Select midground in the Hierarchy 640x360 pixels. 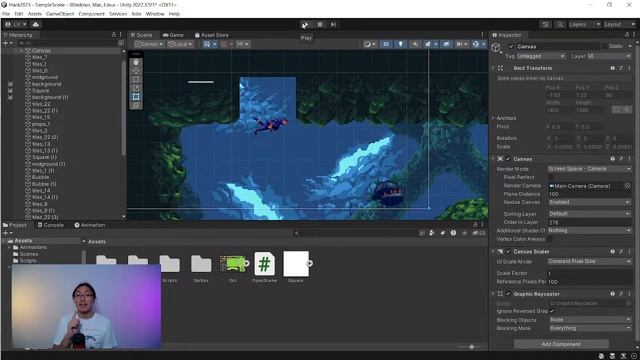pyautogui.click(x=44, y=77)
